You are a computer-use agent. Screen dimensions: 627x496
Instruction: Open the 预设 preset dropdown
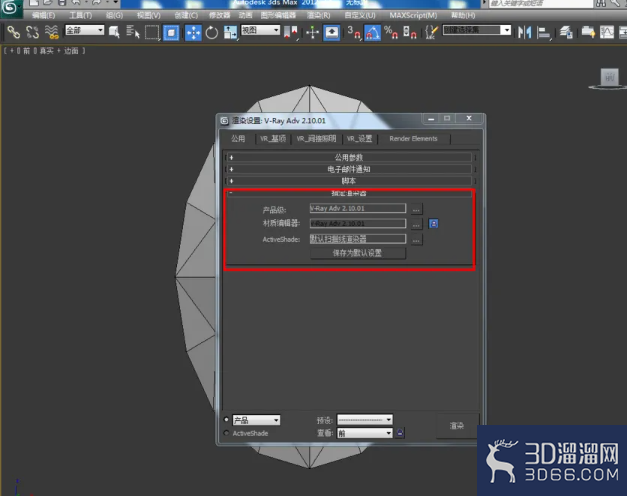tap(365, 420)
